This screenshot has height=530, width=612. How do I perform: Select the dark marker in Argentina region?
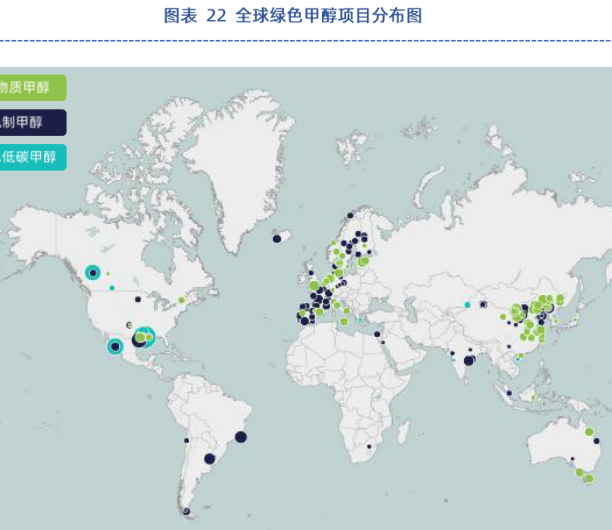210,459
